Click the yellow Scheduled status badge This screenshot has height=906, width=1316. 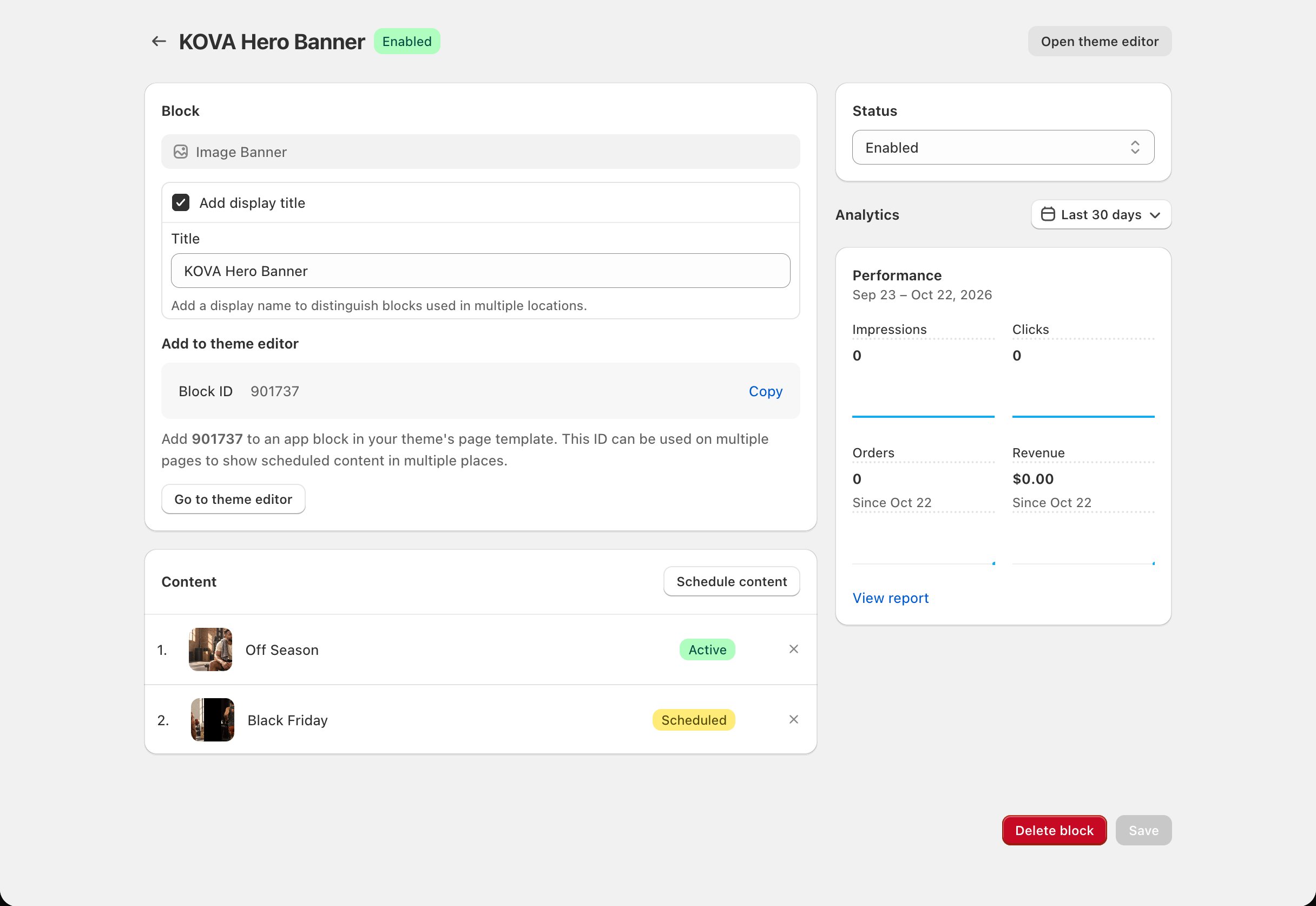pyautogui.click(x=694, y=720)
